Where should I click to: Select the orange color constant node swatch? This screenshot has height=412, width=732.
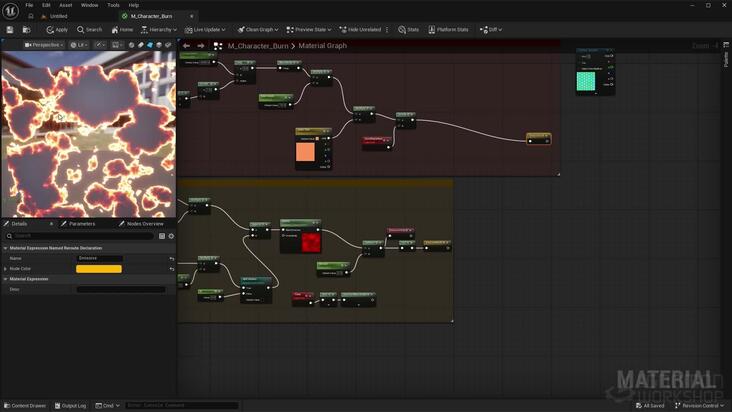click(x=305, y=152)
